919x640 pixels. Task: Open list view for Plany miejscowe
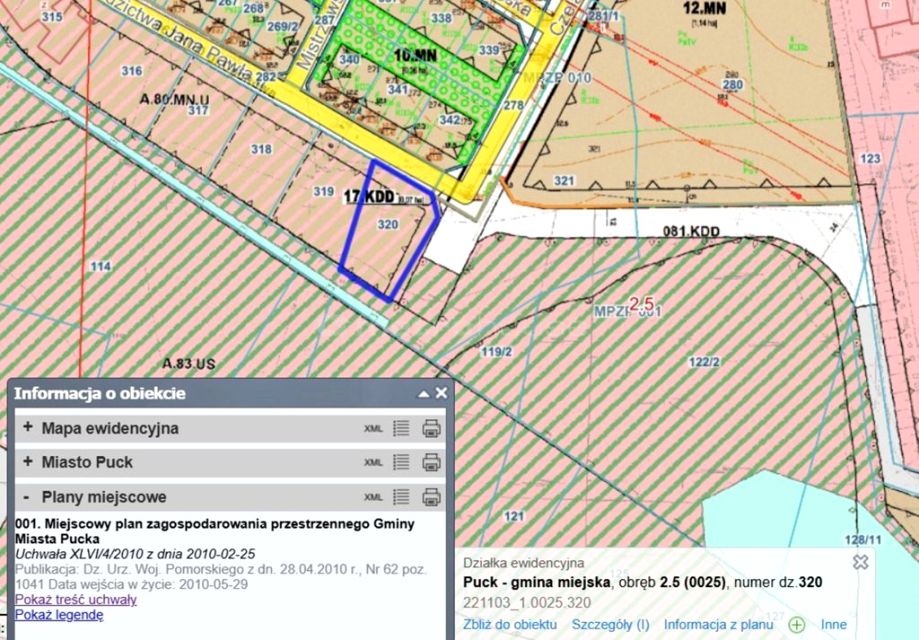(401, 497)
